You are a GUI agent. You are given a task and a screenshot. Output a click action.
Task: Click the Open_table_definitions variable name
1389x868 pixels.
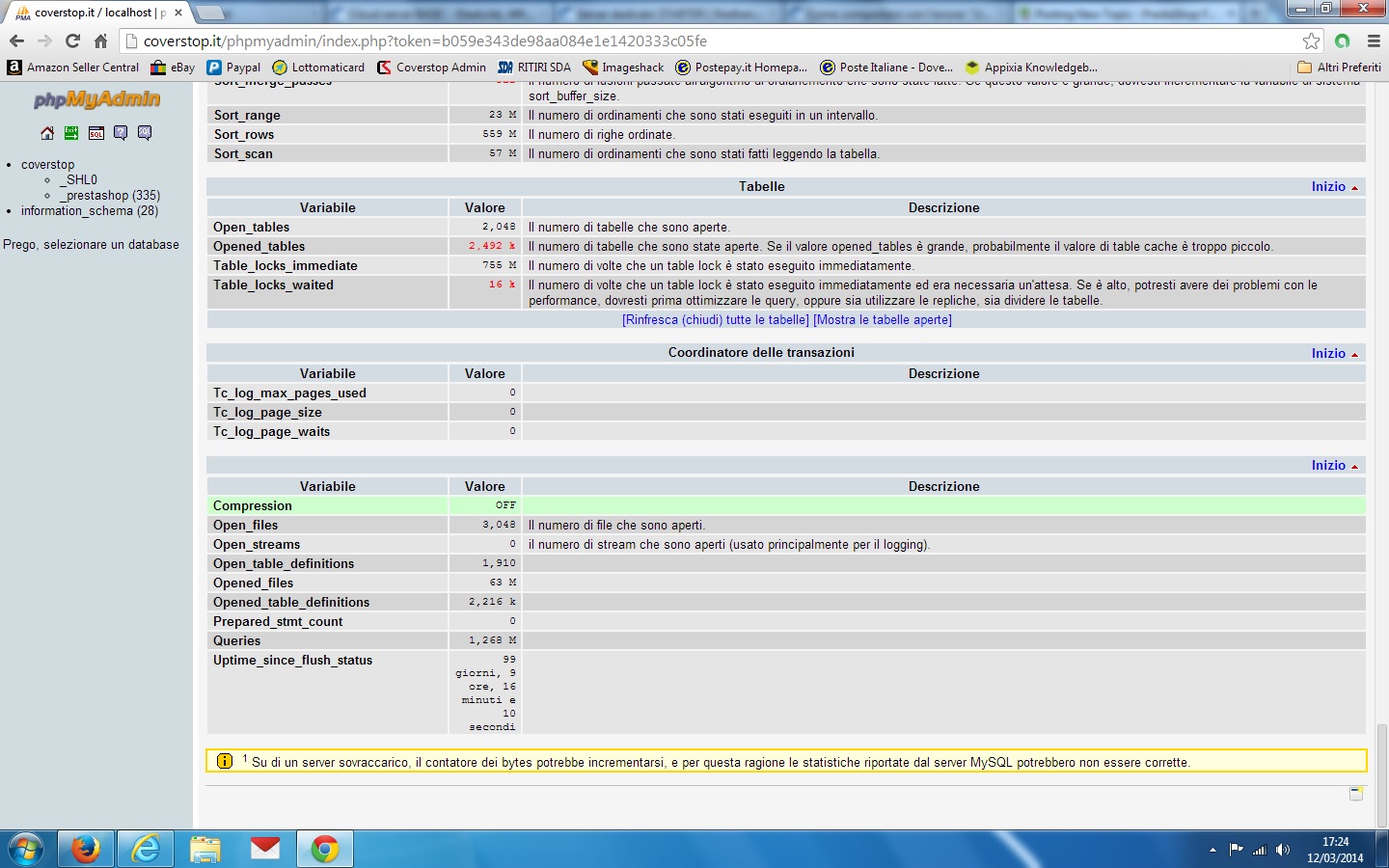click(284, 564)
